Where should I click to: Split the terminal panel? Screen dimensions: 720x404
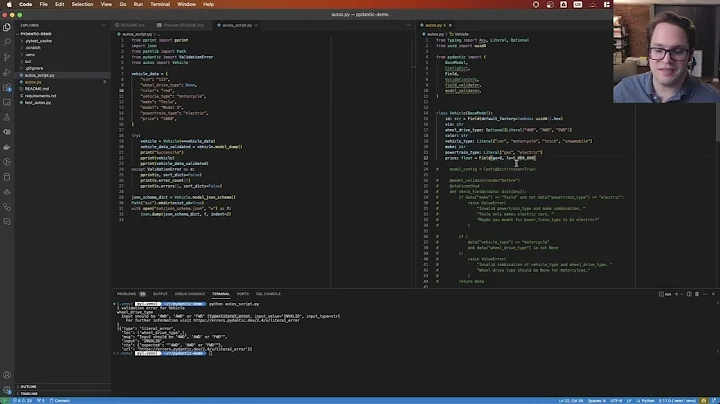click(689, 294)
